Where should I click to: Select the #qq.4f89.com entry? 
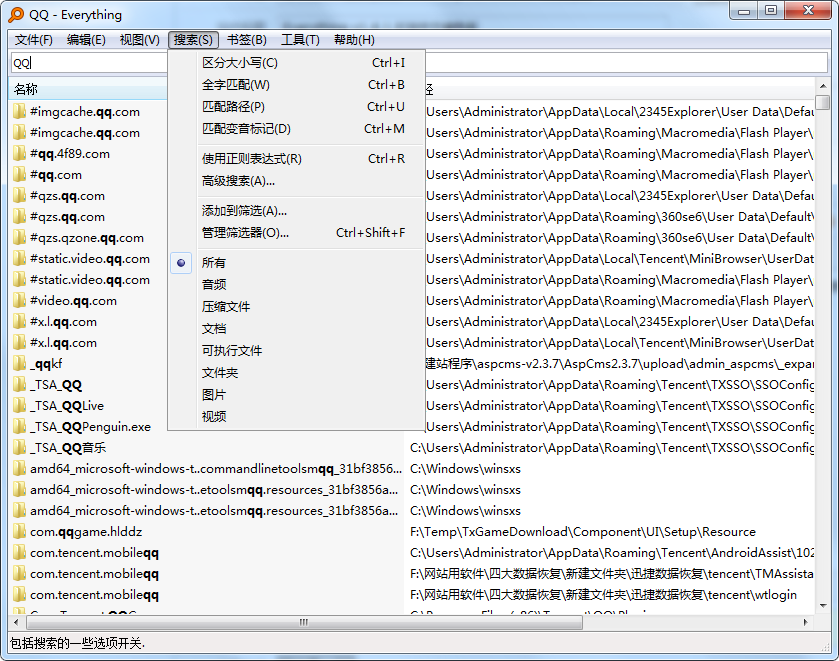click(x=70, y=154)
